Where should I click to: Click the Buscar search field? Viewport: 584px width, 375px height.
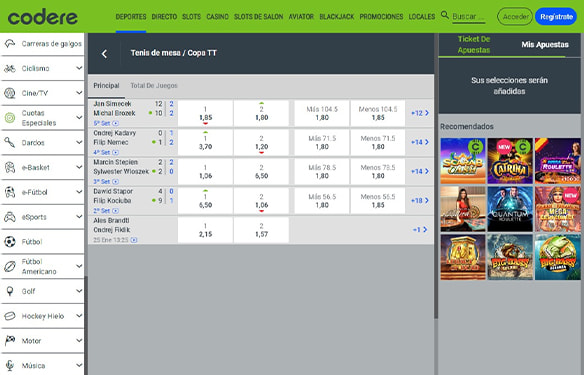tap(469, 17)
